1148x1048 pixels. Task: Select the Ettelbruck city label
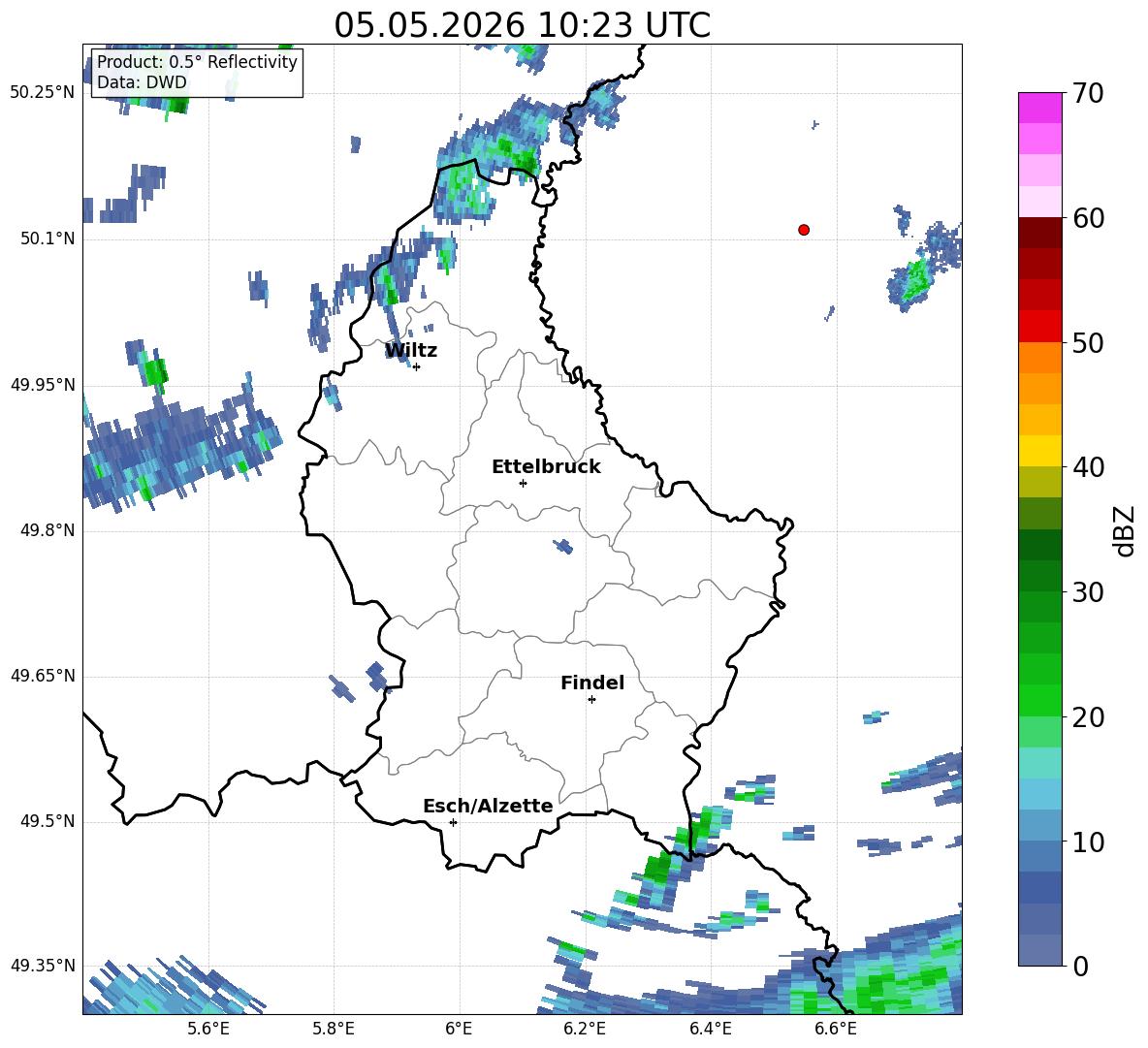tap(546, 467)
